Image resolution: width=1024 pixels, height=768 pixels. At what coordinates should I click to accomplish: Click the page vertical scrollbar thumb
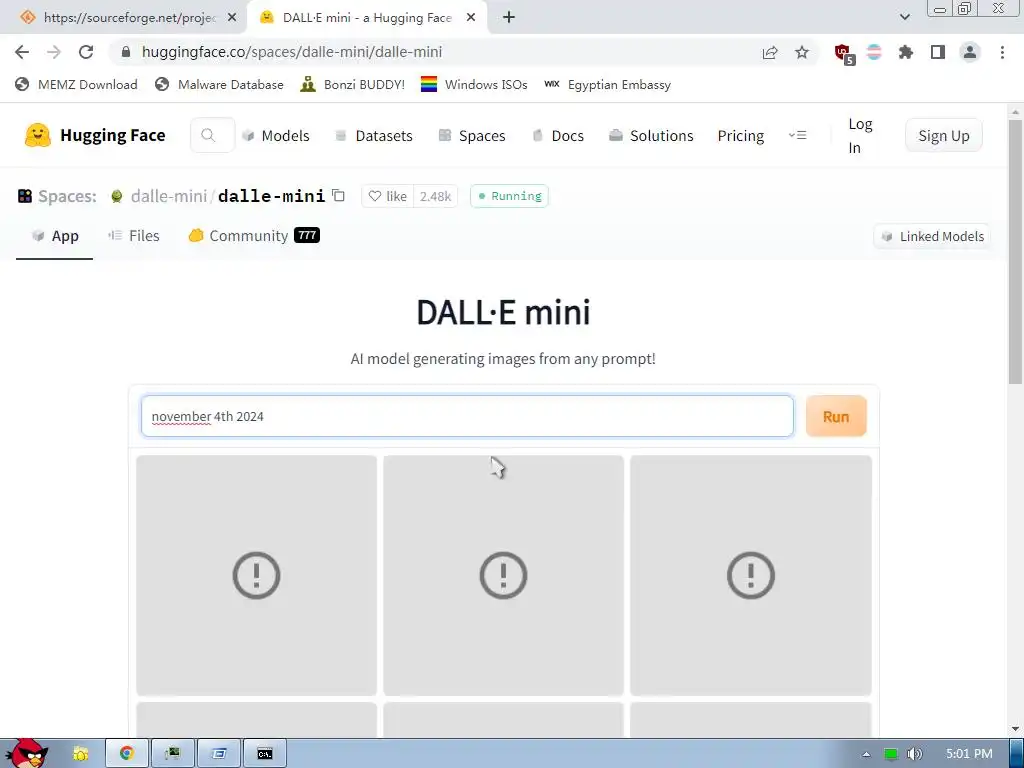(x=1016, y=251)
